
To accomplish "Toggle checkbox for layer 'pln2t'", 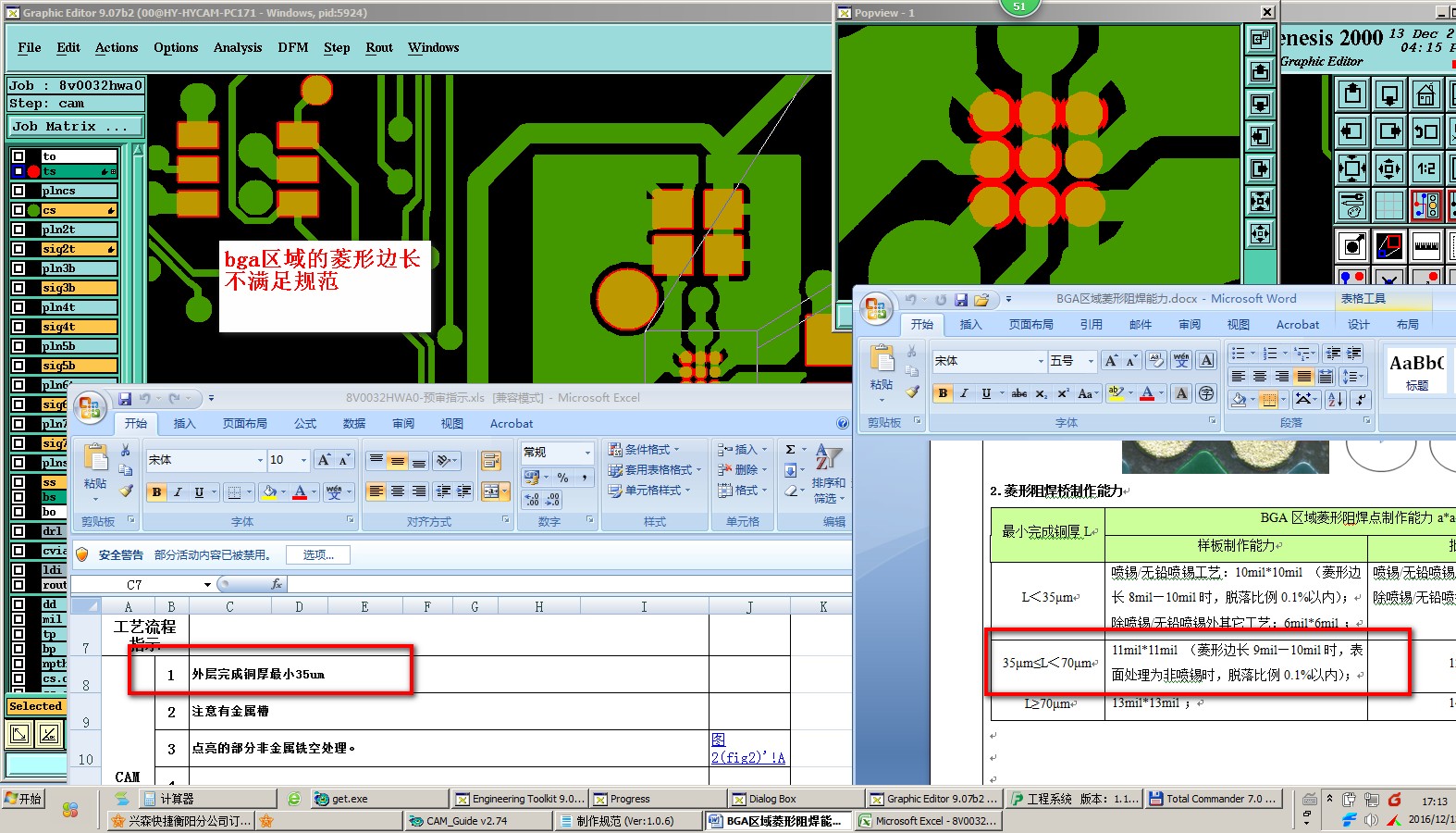I will 19,230.
